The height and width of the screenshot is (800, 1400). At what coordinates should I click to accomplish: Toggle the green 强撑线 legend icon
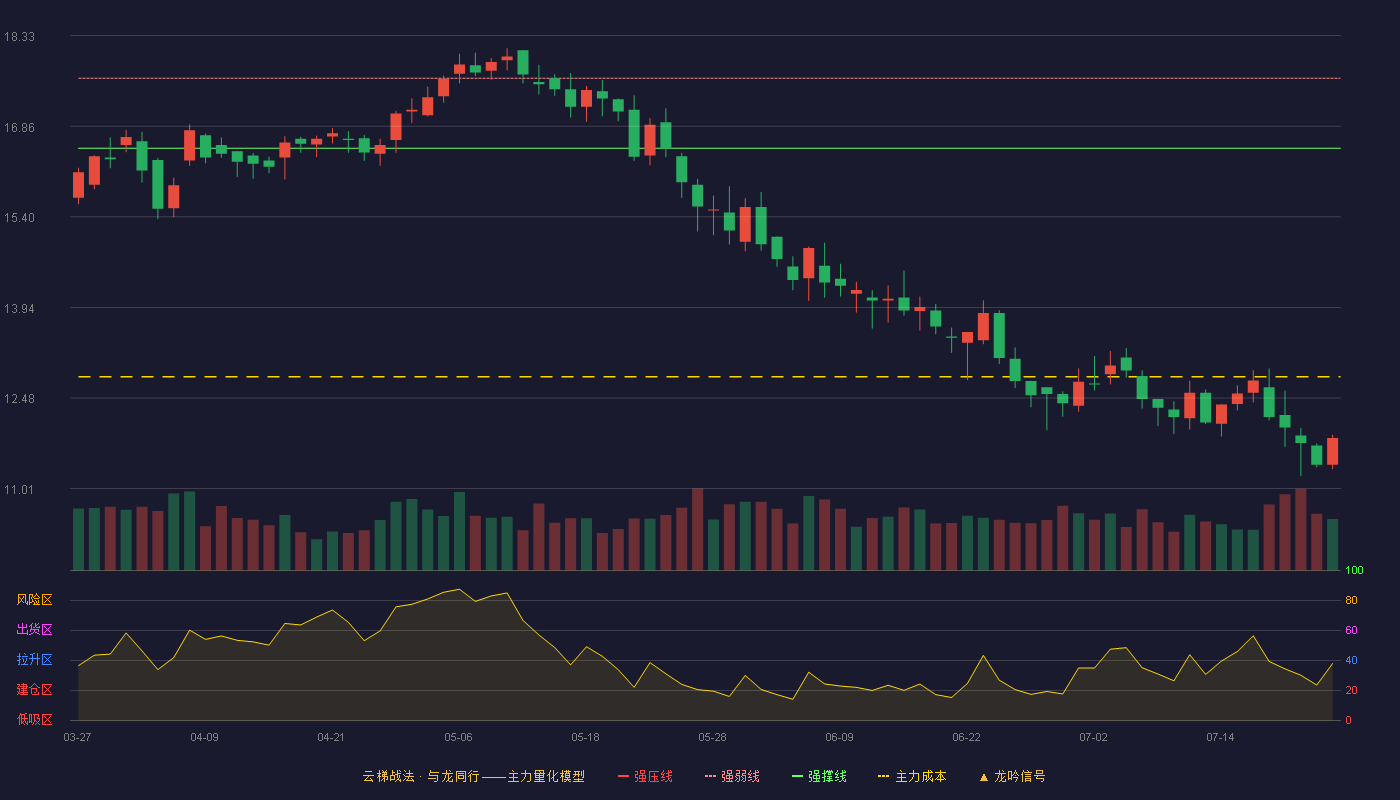click(797, 776)
